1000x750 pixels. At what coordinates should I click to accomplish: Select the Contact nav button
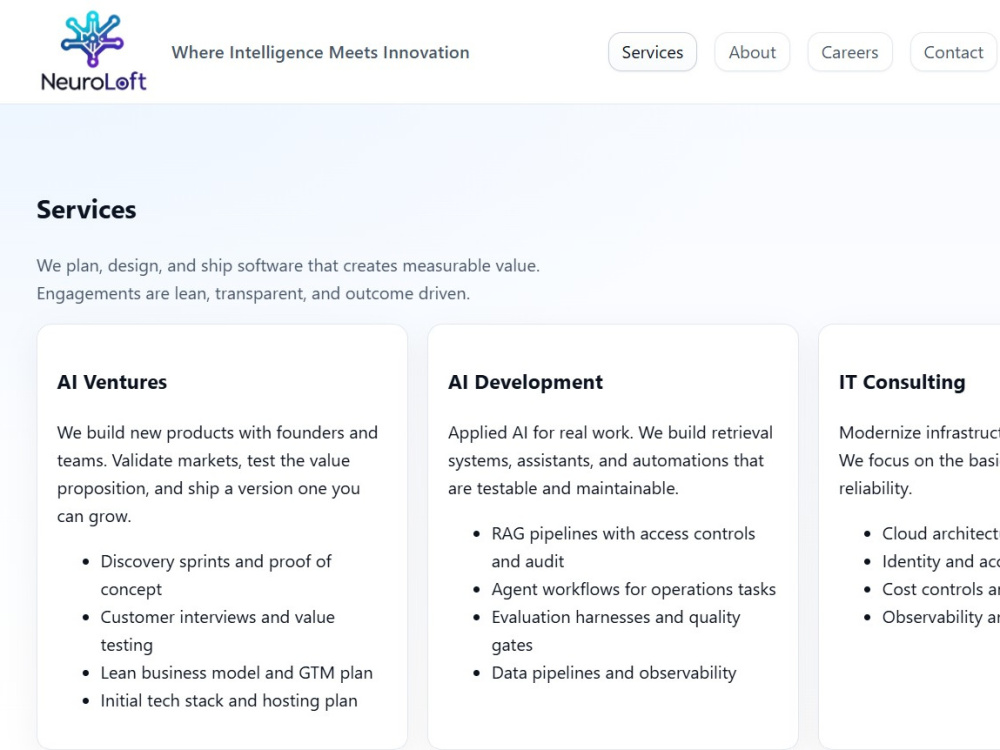[x=953, y=52]
